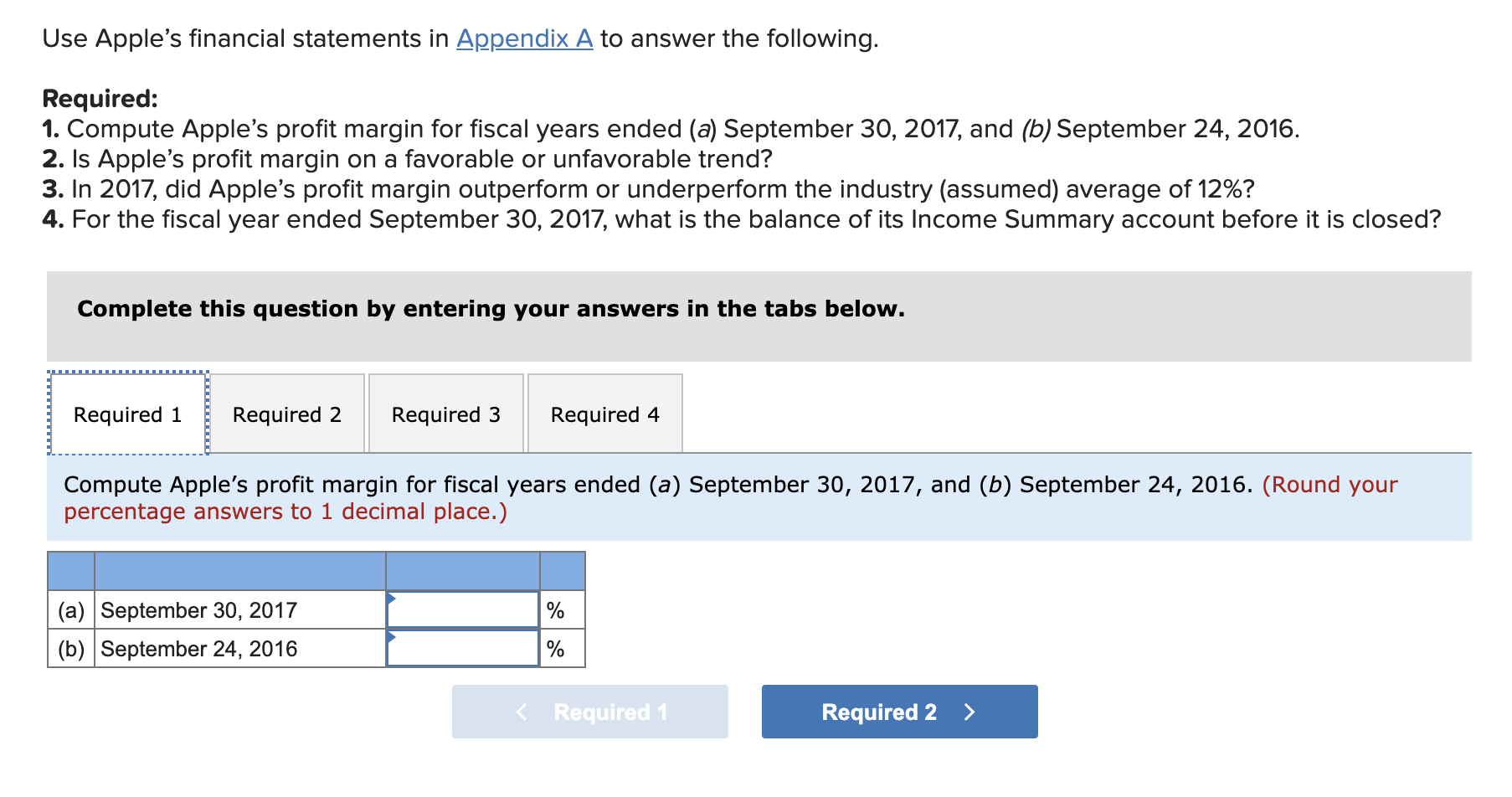The width and height of the screenshot is (1512, 797).
Task: Switch to the Required 3 tab
Action: 446,414
